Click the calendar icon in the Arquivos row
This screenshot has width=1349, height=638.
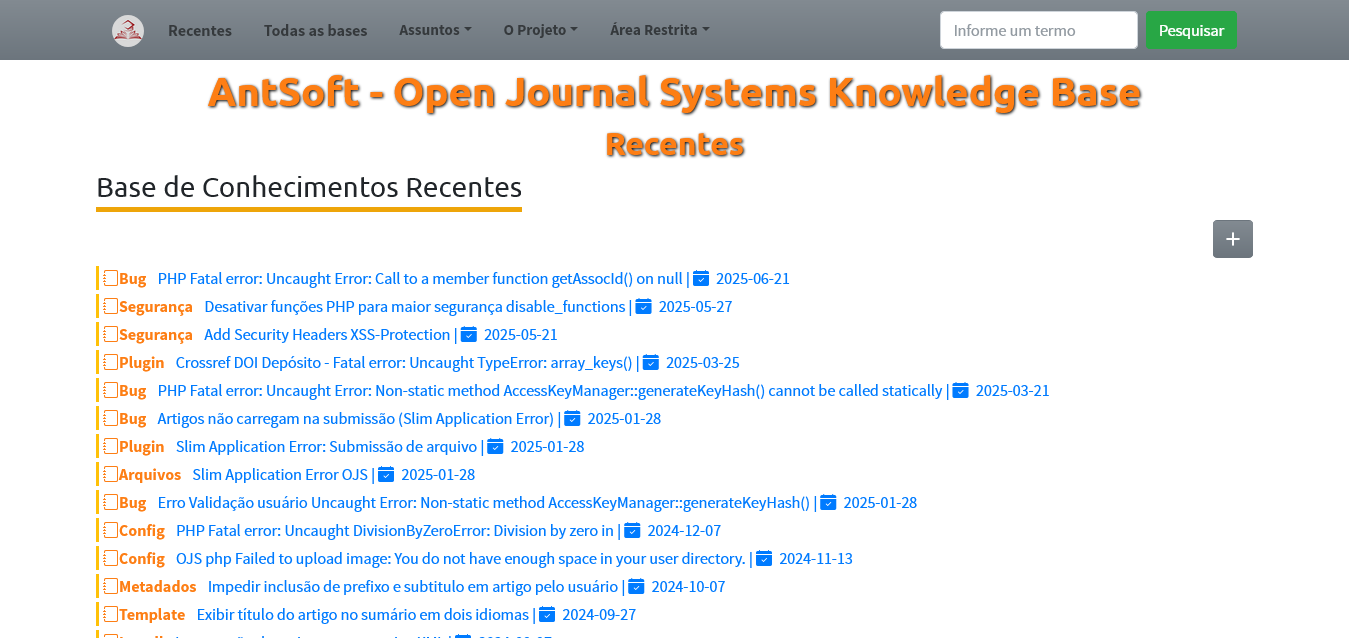pyautogui.click(x=386, y=474)
